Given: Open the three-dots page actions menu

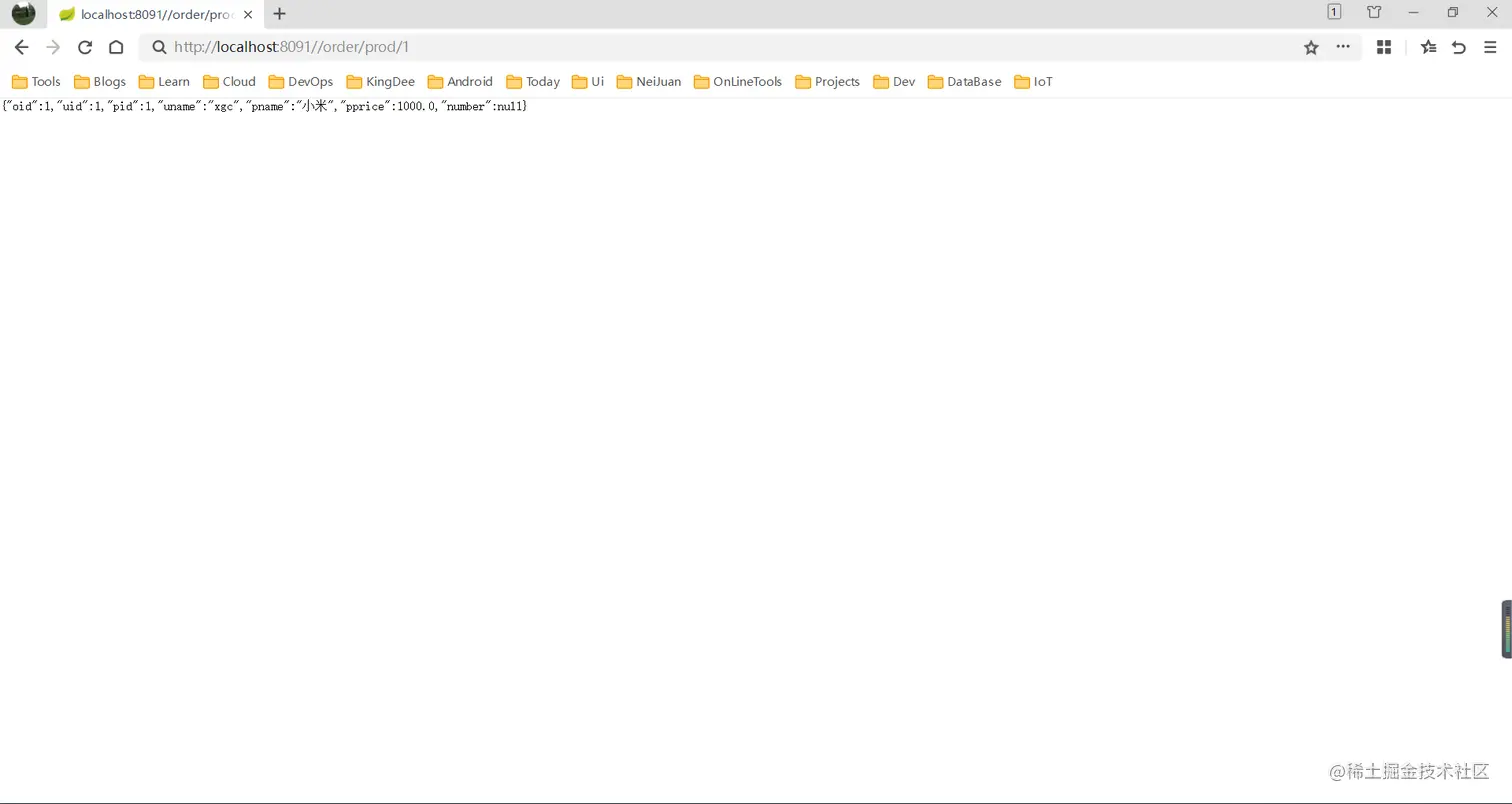Looking at the screenshot, I should (1343, 47).
